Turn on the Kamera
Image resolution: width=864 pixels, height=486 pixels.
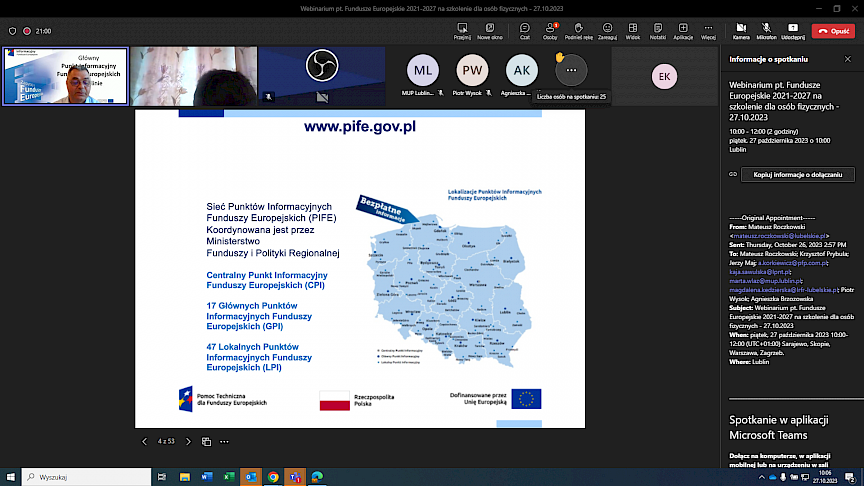[x=741, y=31]
